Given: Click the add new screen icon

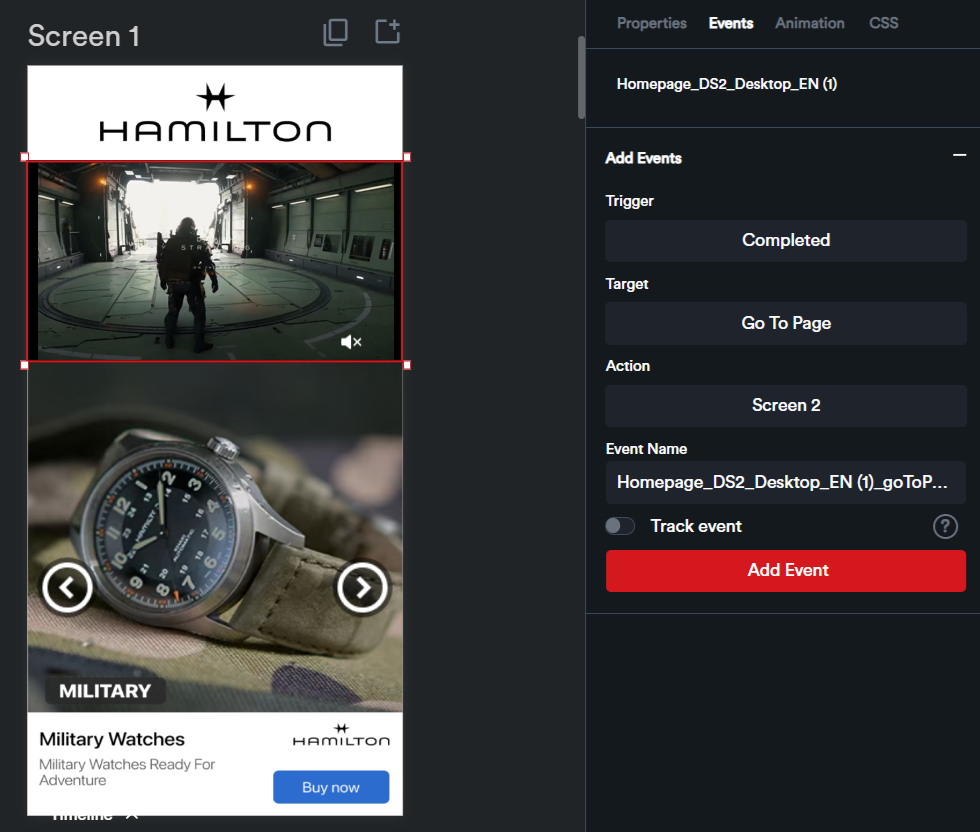Looking at the screenshot, I should tap(387, 32).
